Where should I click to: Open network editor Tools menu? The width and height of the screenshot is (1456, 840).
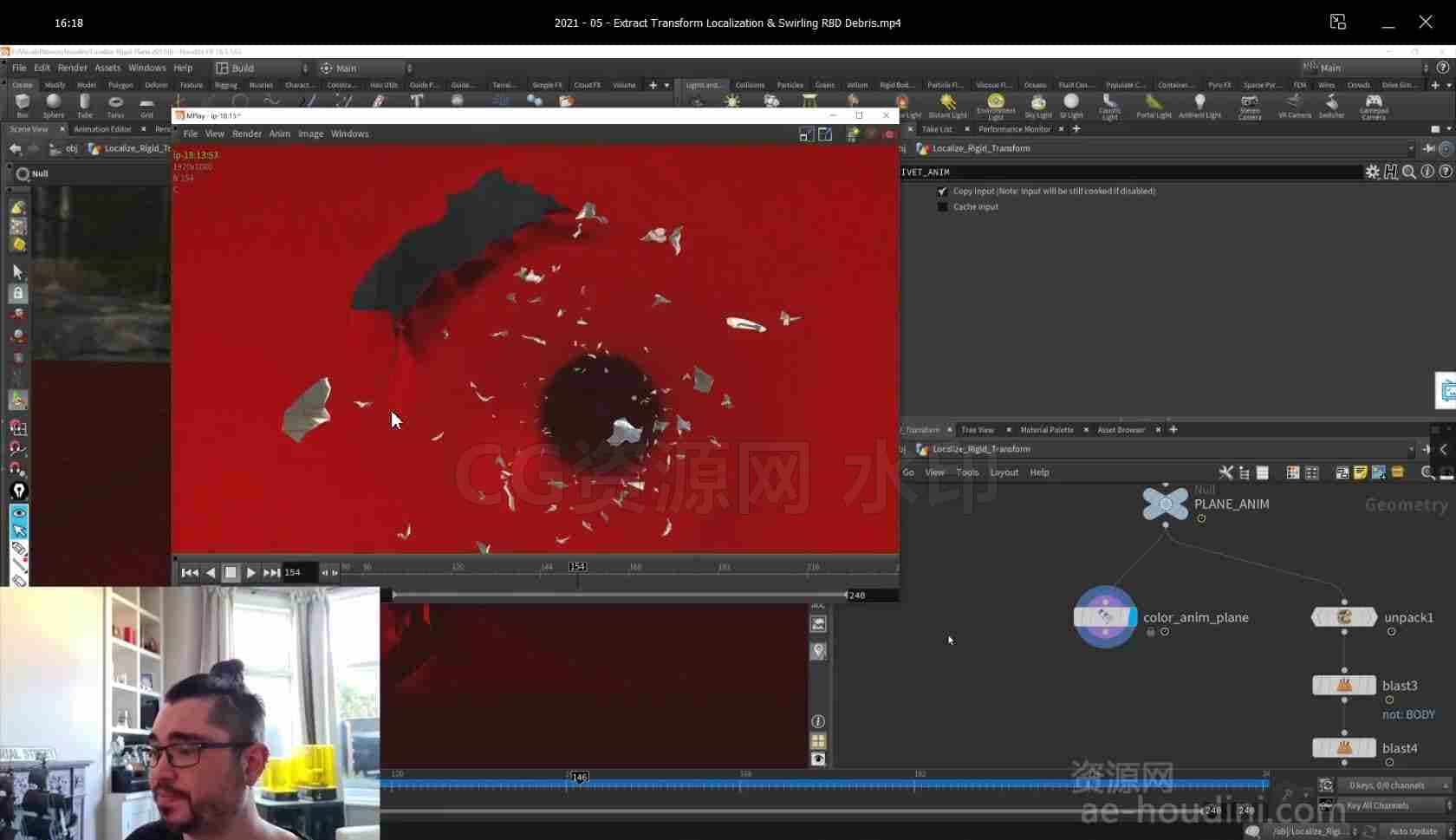[x=967, y=472]
